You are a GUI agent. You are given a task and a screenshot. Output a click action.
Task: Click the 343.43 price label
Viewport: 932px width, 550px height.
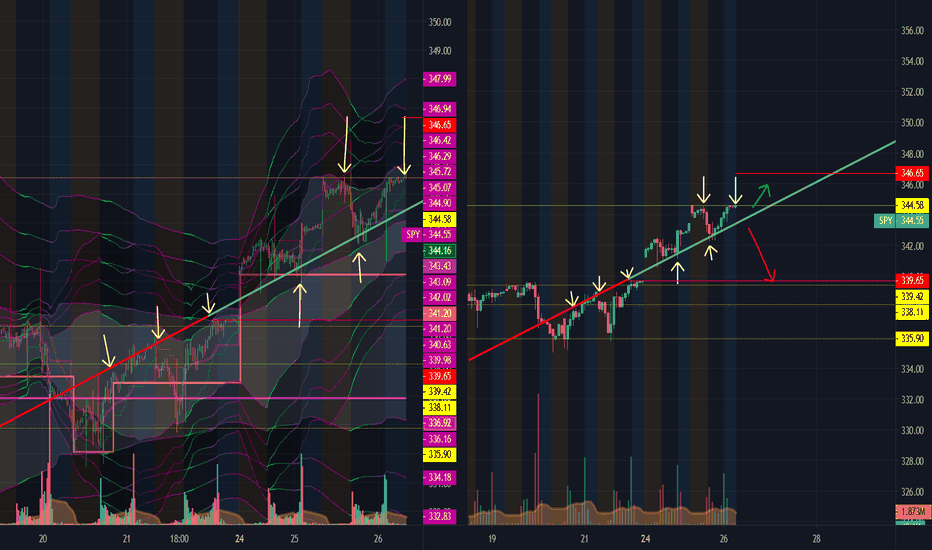tap(439, 266)
